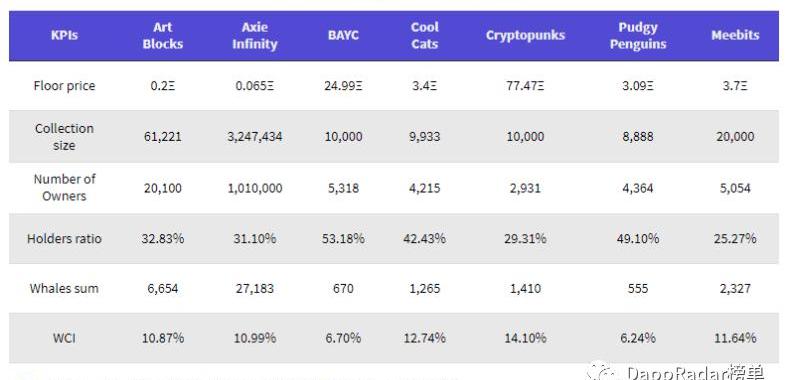
Task: Select the Whales sum row label
Action: [64, 288]
